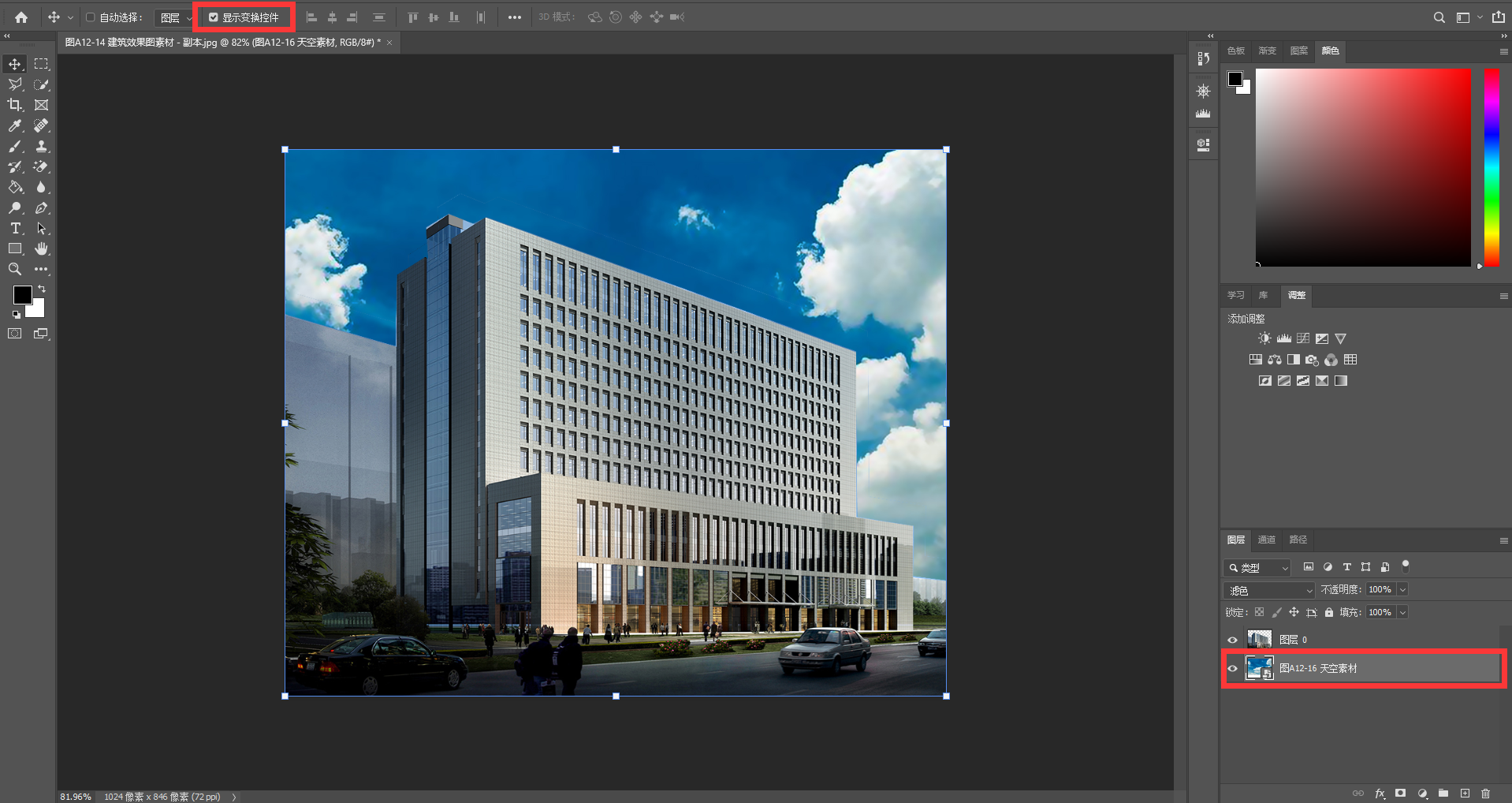Enable the Auto-Select checkbox
1512x803 pixels.
pyautogui.click(x=91, y=17)
